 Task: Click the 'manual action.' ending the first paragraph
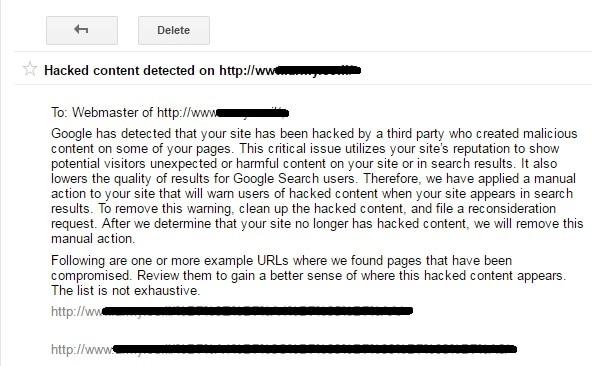93,239
